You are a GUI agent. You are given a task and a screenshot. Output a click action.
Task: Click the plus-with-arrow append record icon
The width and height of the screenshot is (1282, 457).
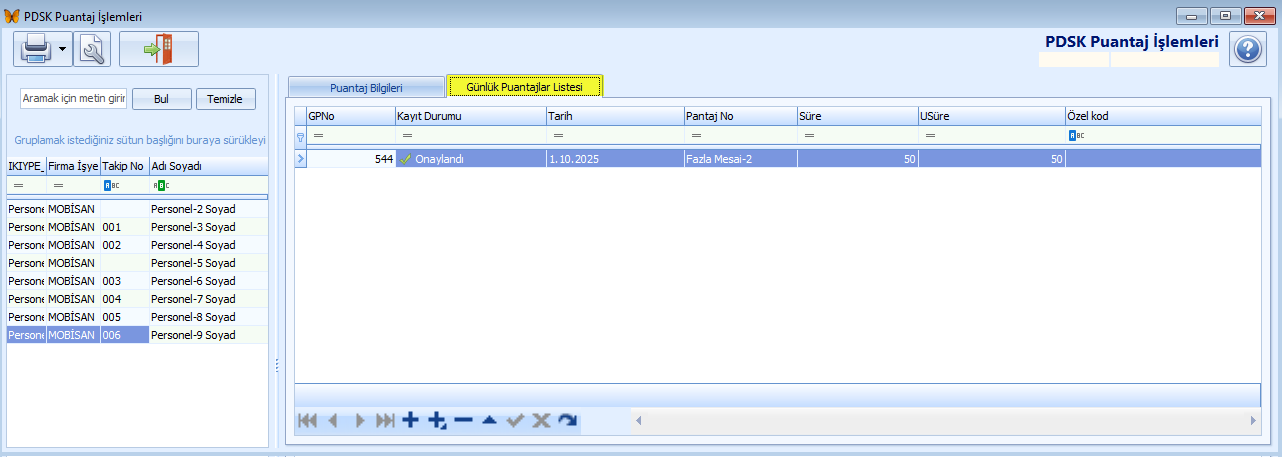[x=437, y=421]
